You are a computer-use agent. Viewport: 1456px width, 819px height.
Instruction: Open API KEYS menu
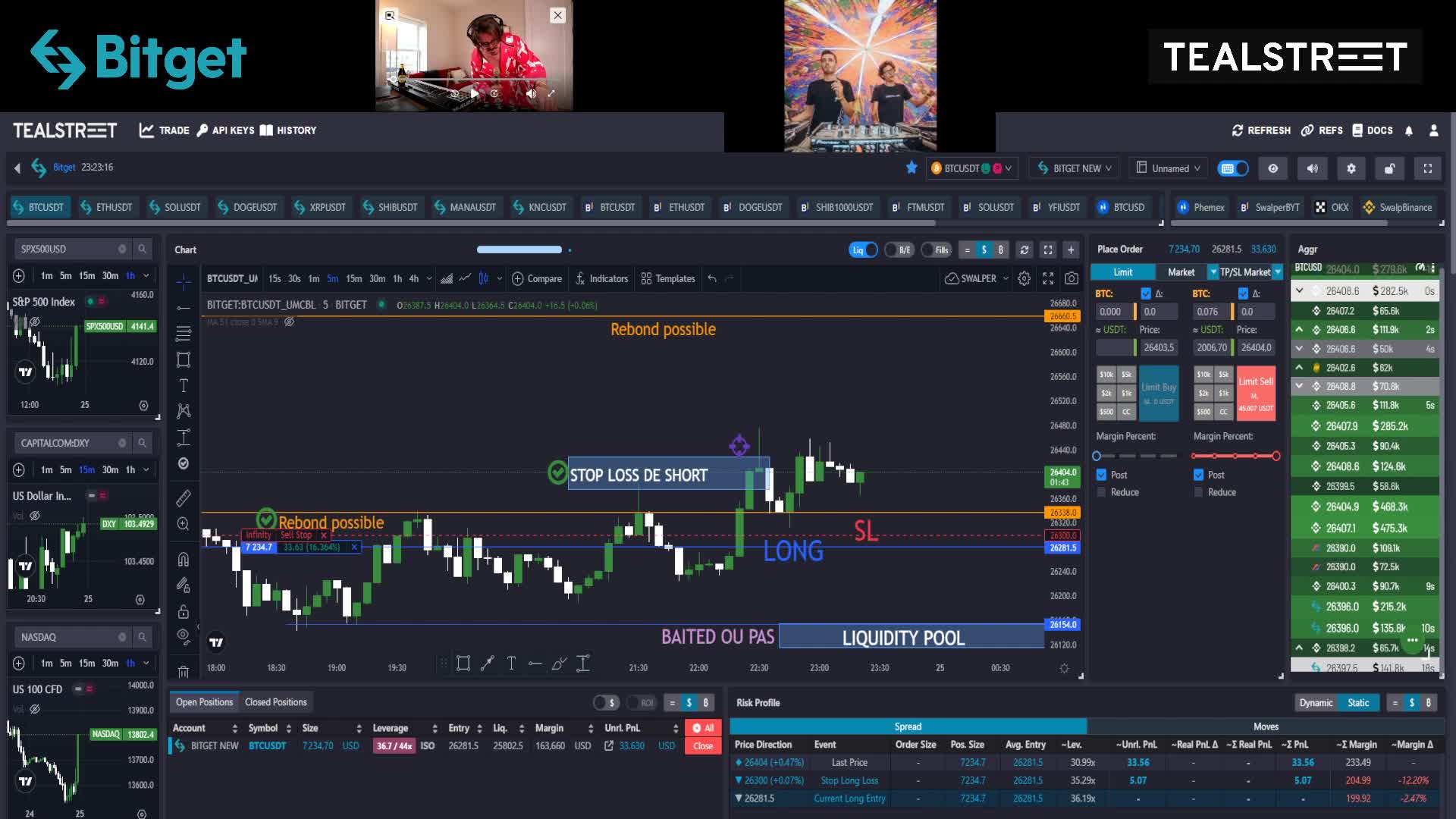tap(225, 130)
